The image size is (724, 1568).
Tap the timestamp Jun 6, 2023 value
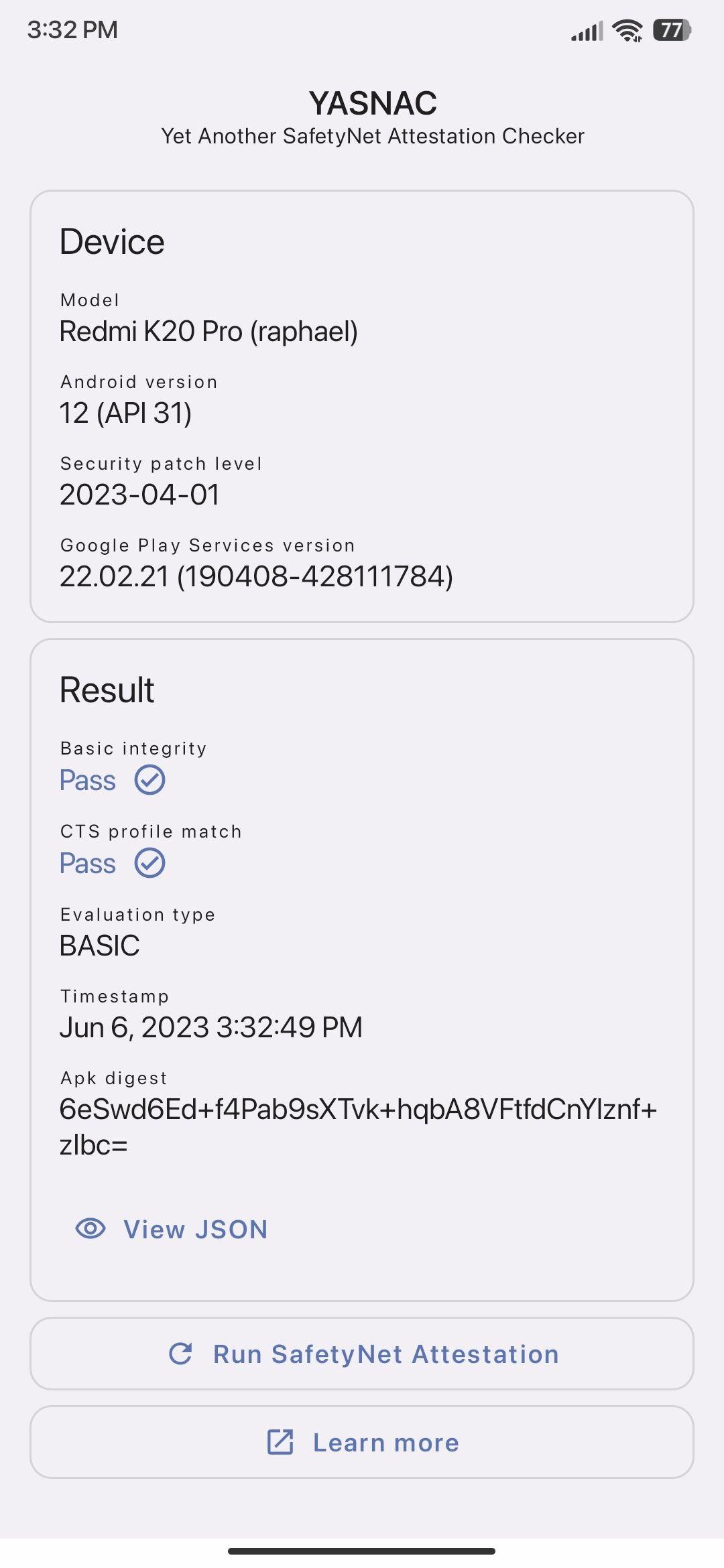coord(210,1027)
